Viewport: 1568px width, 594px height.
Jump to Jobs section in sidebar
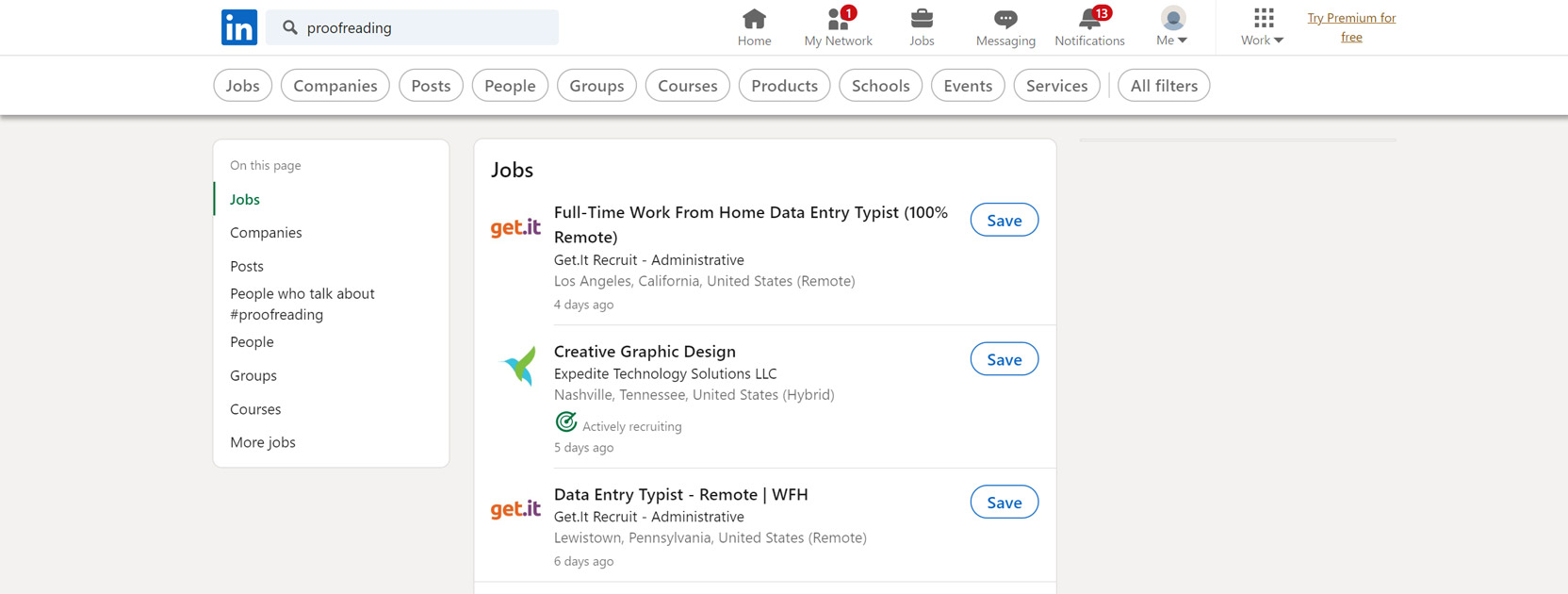[x=245, y=200]
